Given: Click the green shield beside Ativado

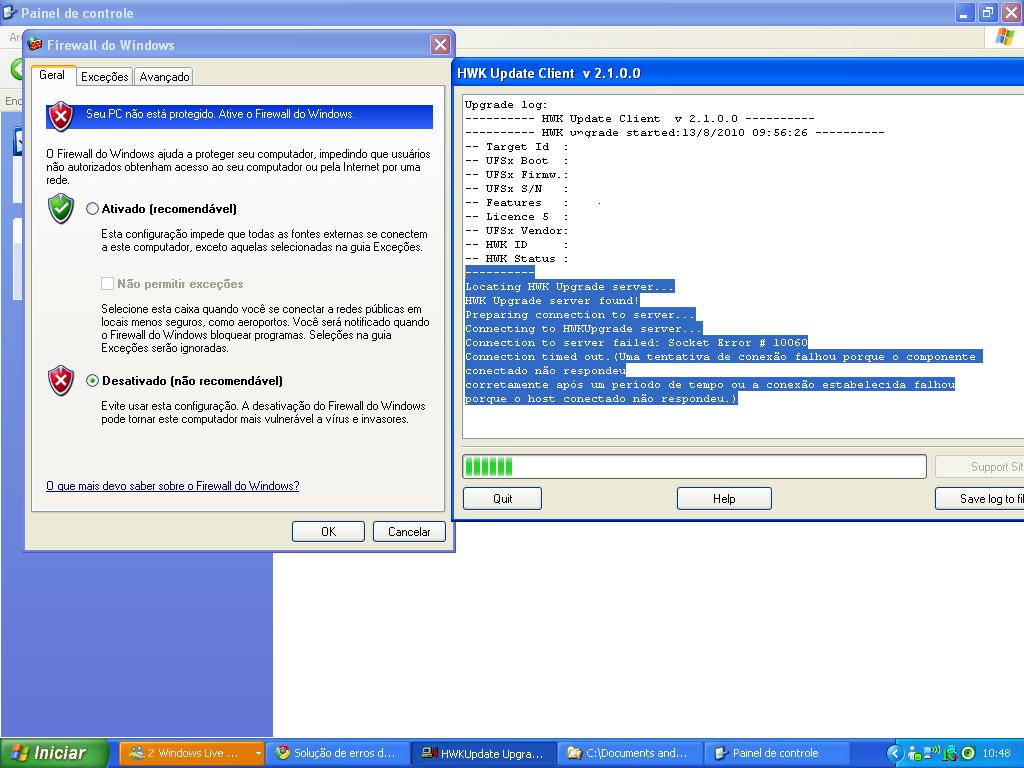Looking at the screenshot, I should 61,208.
